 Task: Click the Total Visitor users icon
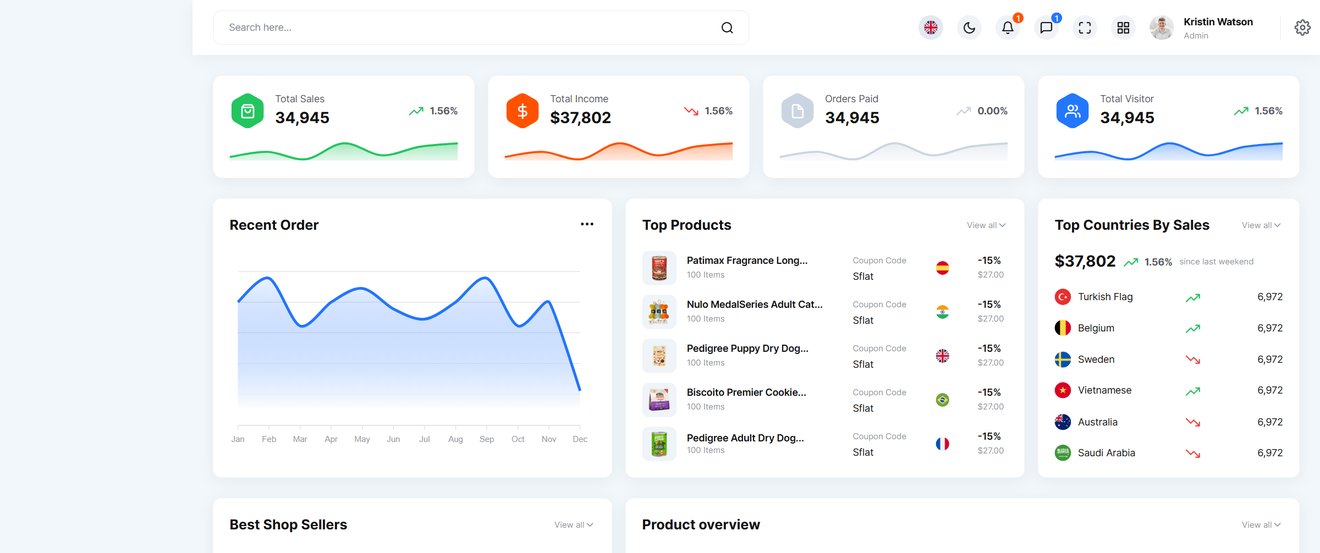click(1072, 111)
